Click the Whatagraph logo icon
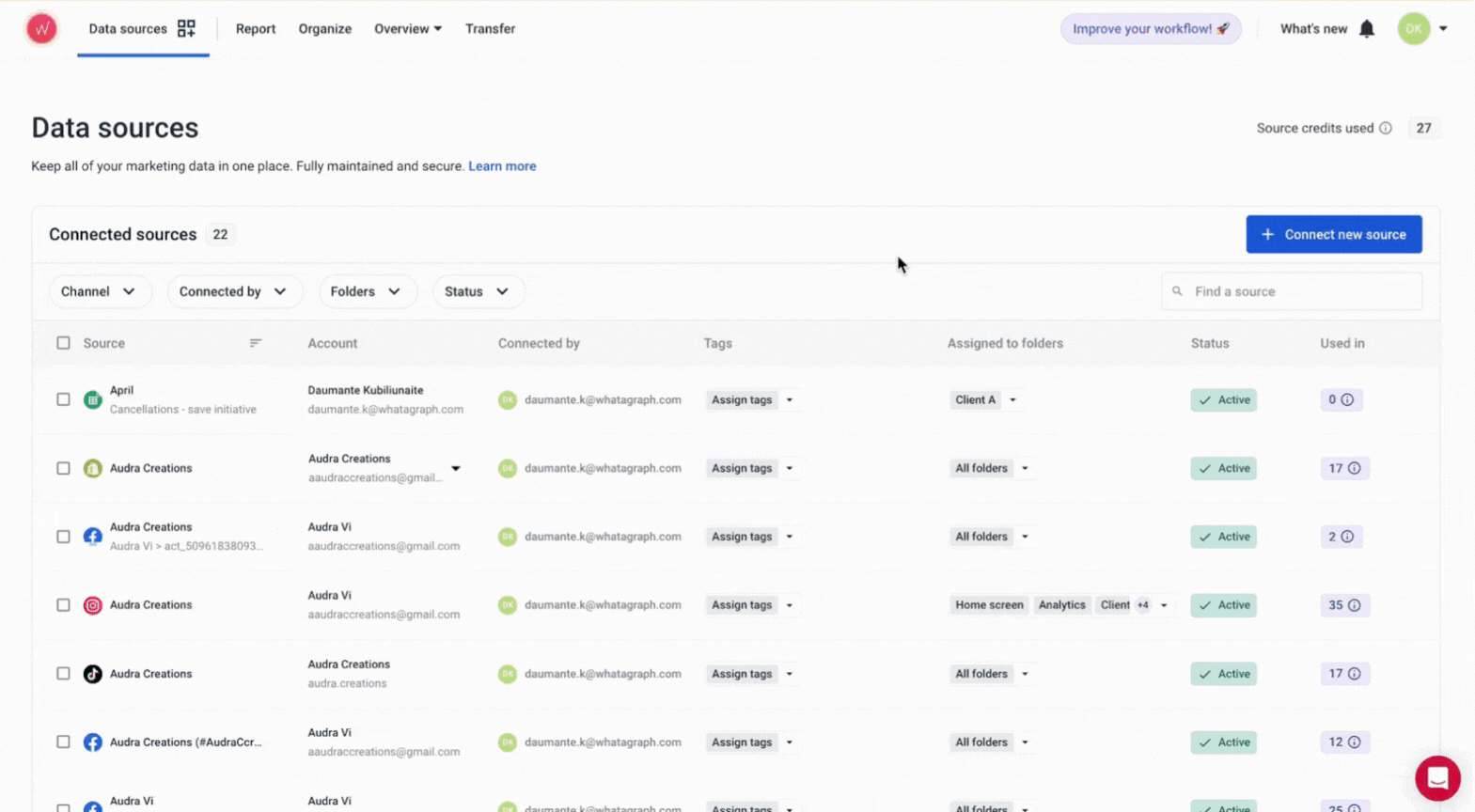This screenshot has width=1475, height=812. click(x=41, y=29)
